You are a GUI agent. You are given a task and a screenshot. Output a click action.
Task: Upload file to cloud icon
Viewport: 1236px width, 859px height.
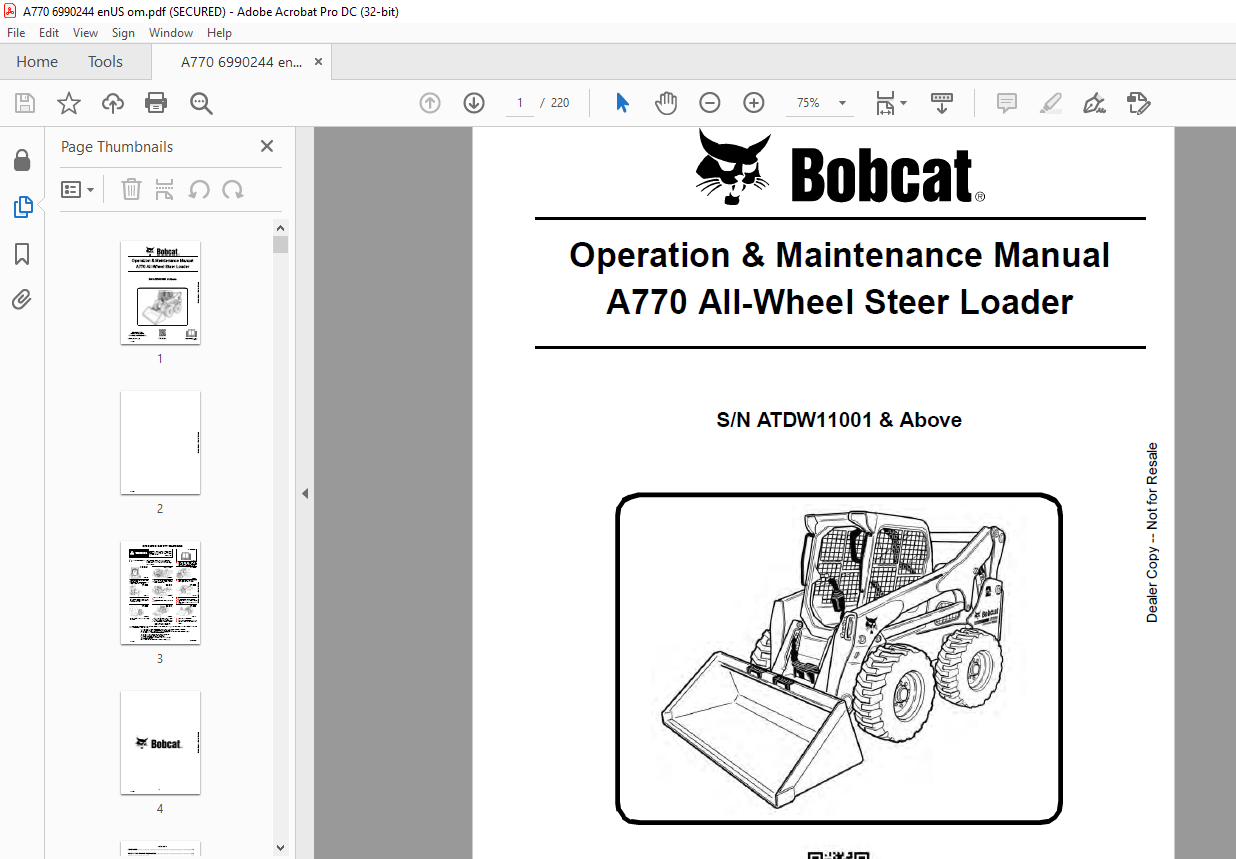pos(113,103)
